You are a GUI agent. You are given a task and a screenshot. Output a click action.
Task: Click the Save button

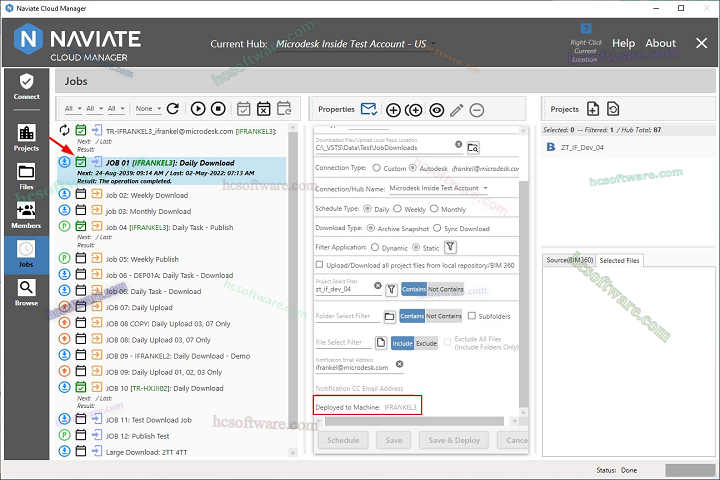tap(394, 440)
